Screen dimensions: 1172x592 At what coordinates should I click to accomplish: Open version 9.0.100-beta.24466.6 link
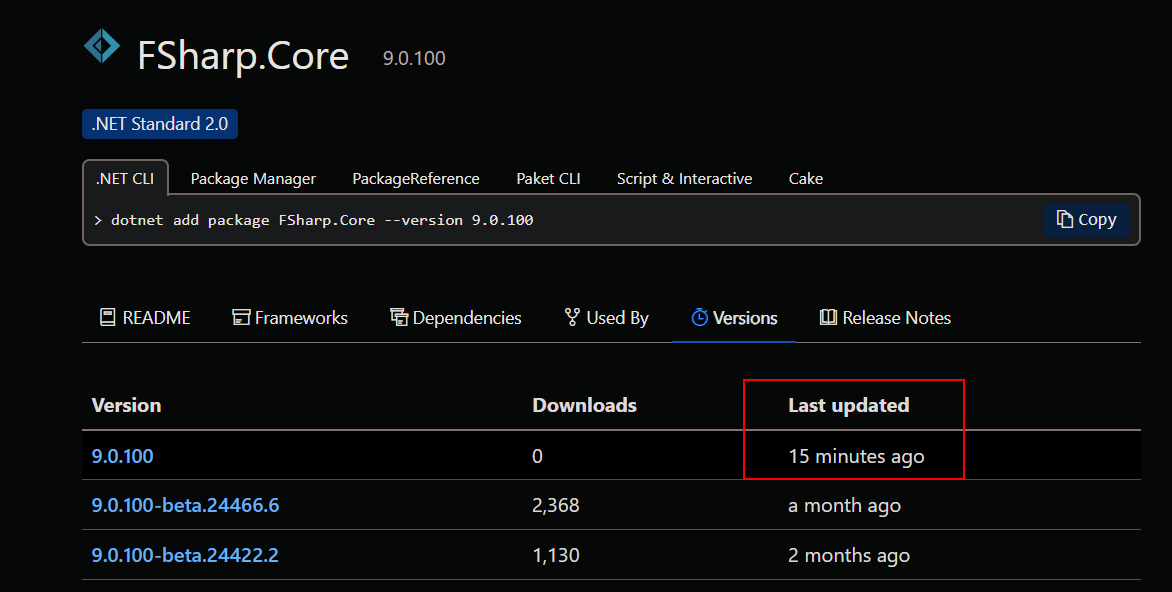point(185,505)
